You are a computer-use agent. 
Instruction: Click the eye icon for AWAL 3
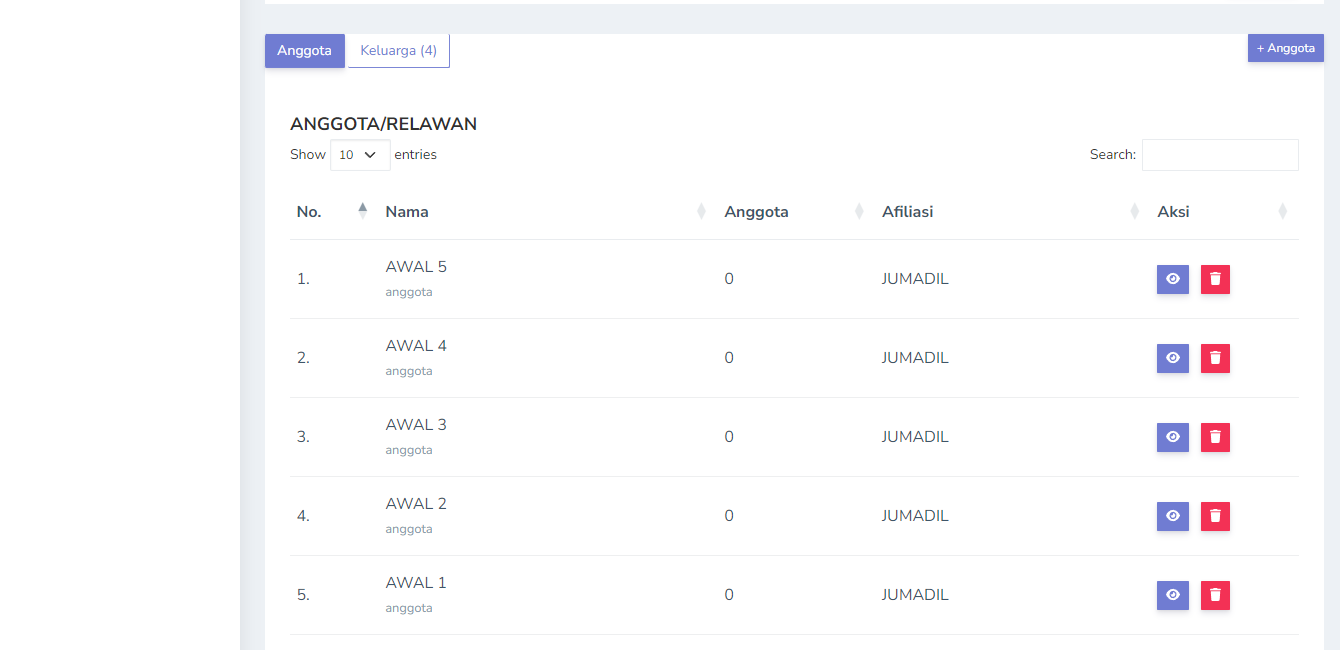point(1172,437)
